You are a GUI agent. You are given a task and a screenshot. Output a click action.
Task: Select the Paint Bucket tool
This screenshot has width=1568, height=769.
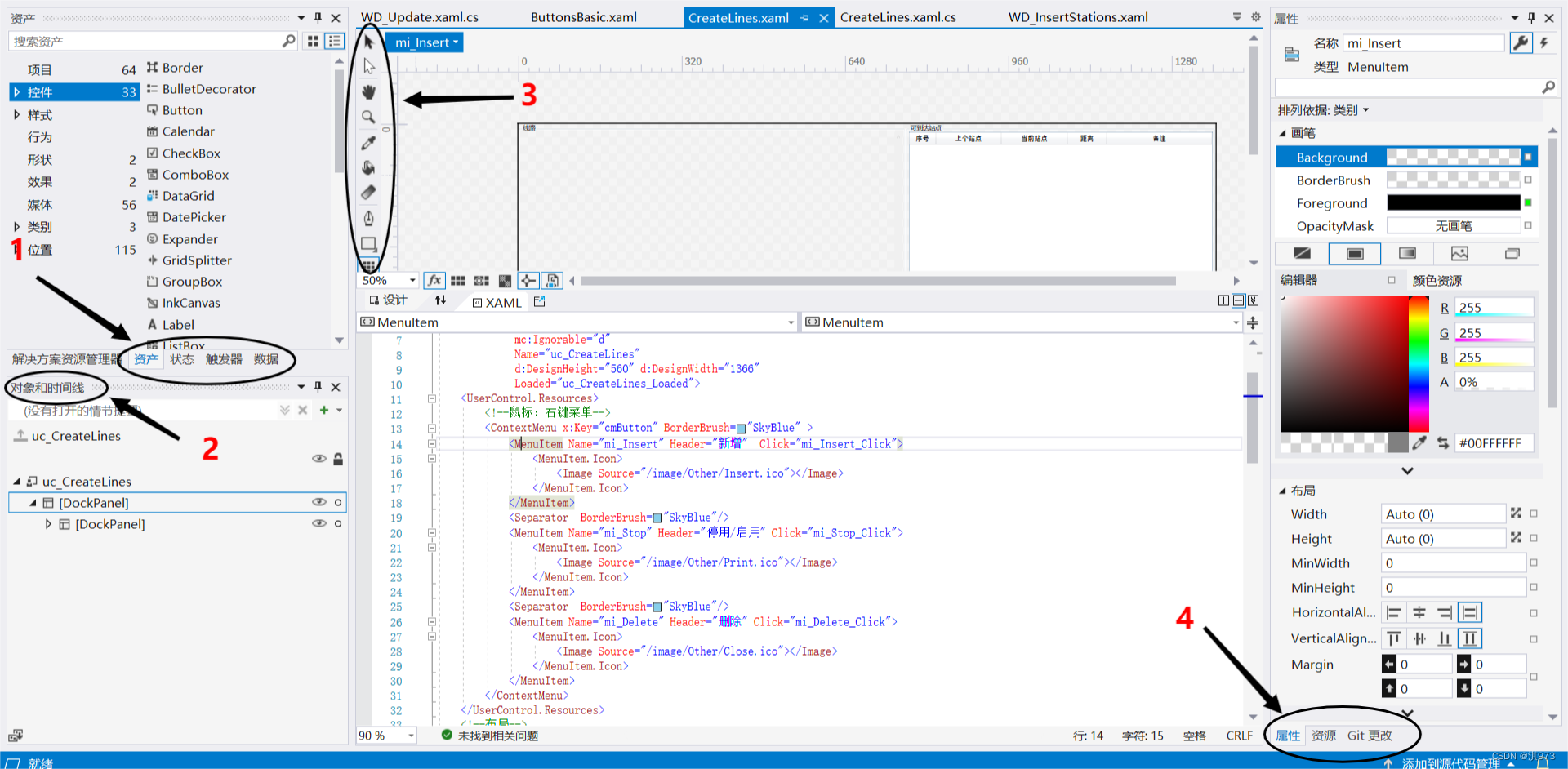click(x=369, y=167)
